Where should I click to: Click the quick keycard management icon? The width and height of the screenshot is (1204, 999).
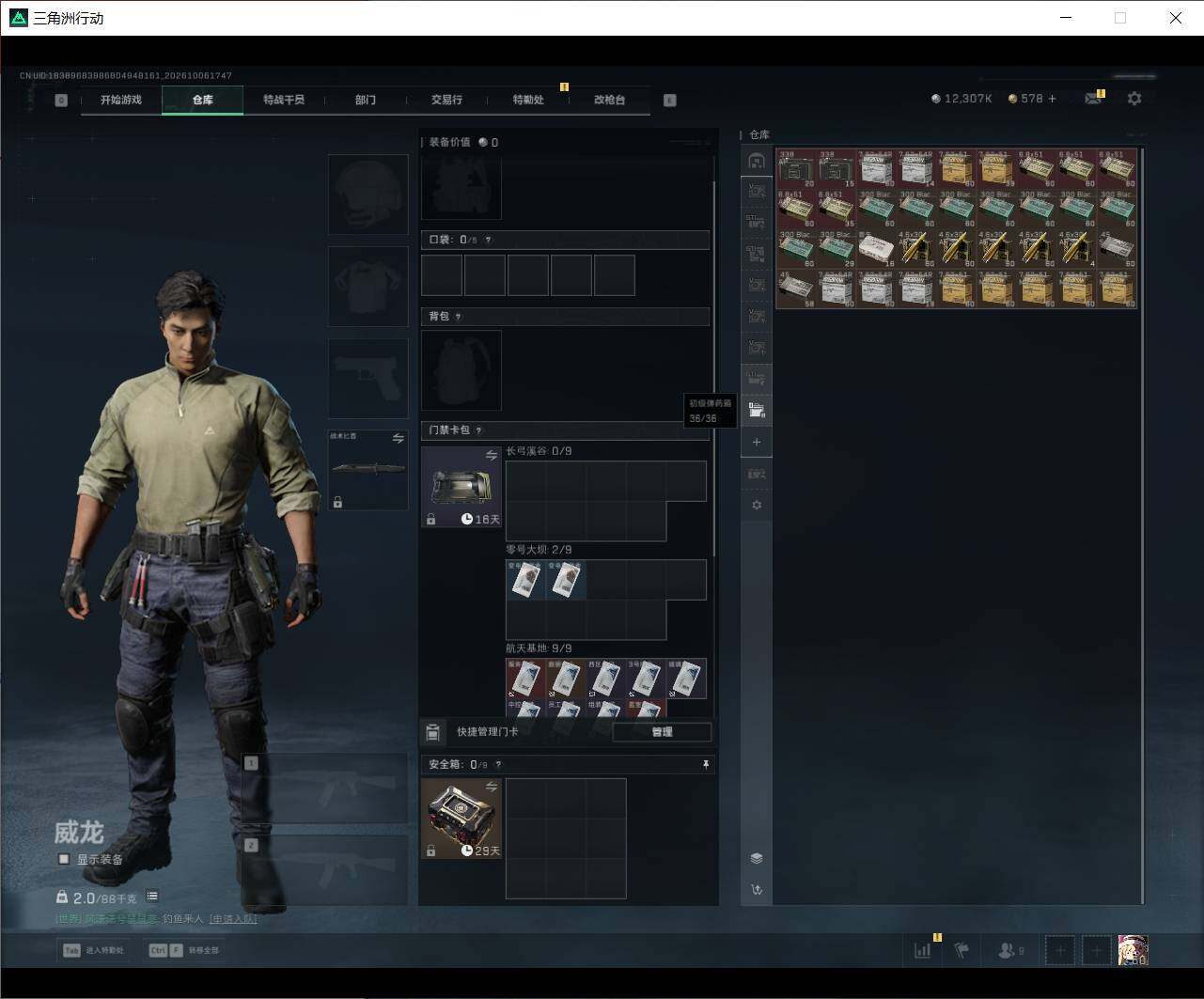[x=432, y=732]
